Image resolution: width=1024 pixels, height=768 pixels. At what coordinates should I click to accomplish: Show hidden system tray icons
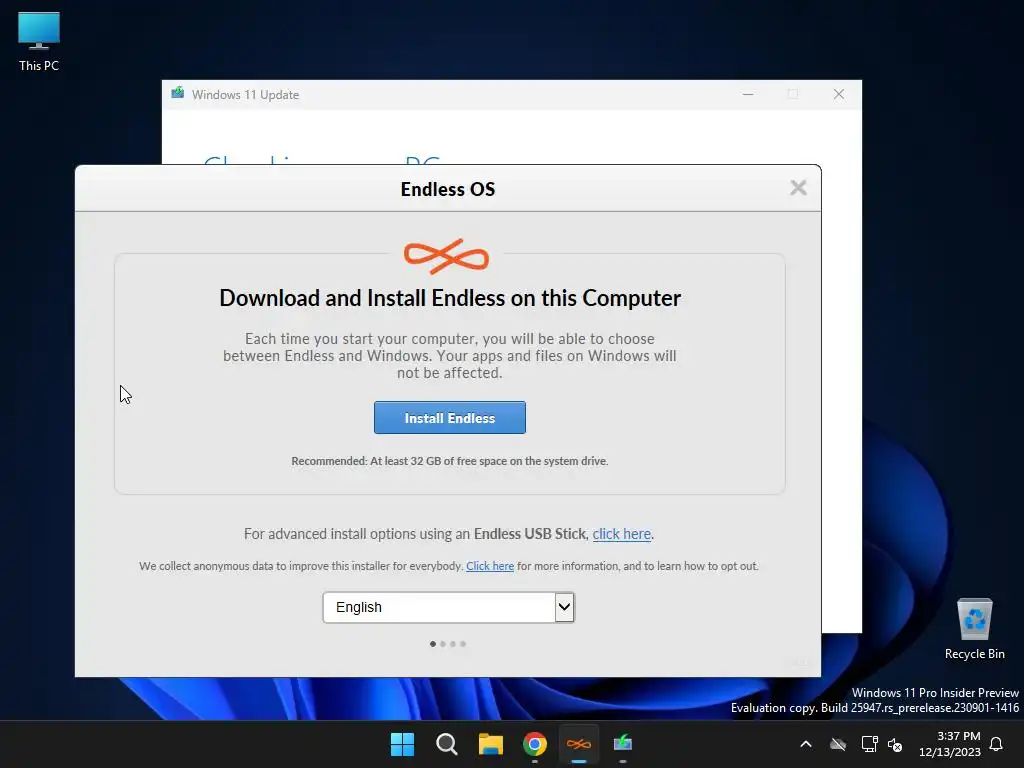[806, 744]
